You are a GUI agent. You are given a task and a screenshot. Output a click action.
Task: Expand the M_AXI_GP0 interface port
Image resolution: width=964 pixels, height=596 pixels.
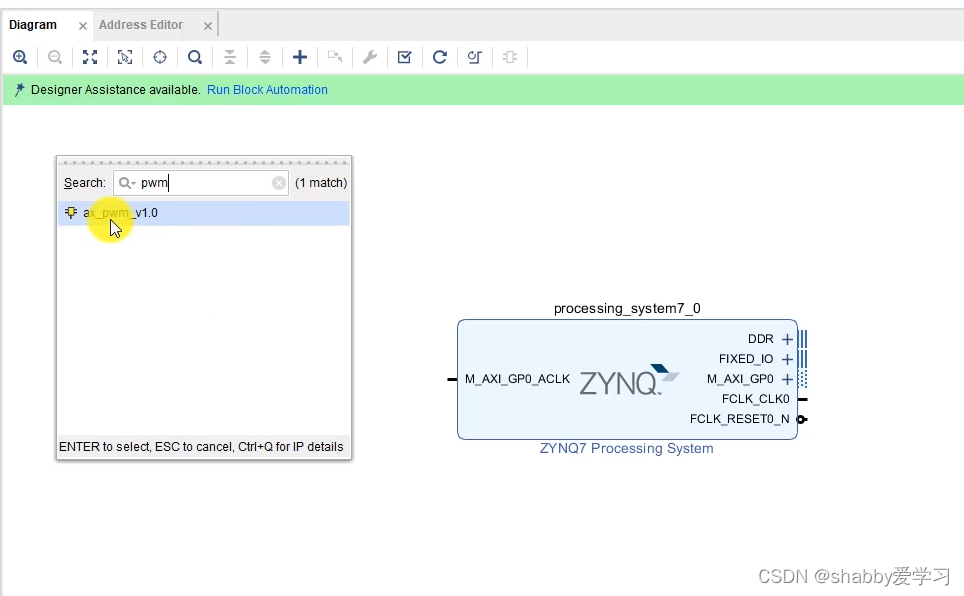point(787,379)
